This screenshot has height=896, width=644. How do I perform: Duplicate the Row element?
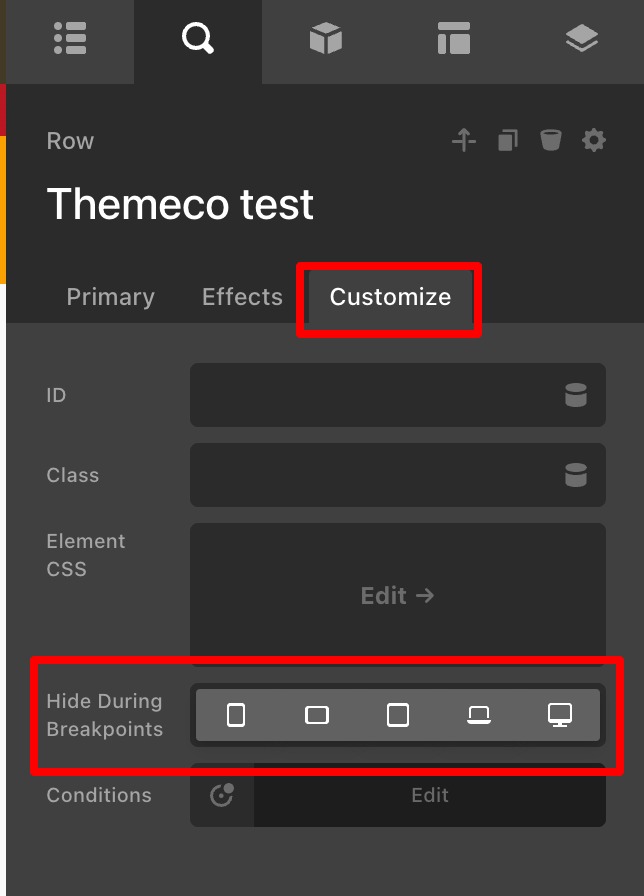(x=507, y=140)
